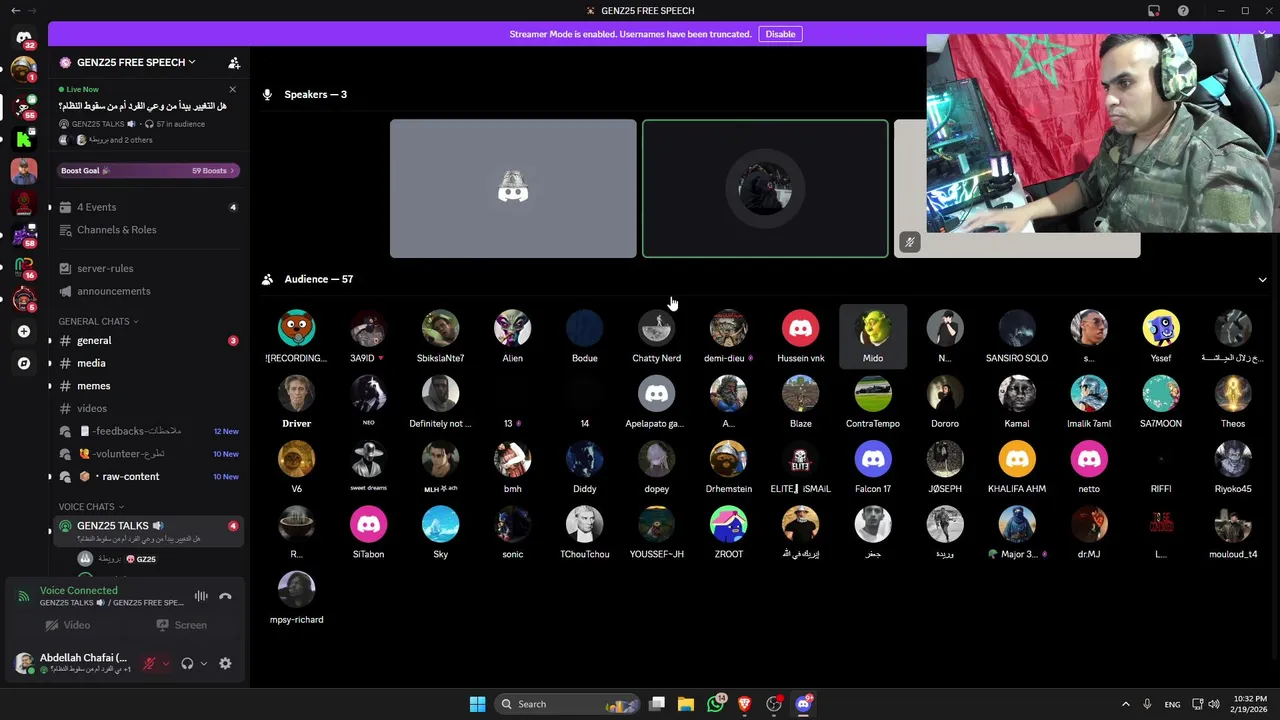This screenshot has width=1280, height=720.
Task: Open the GENZ25 TALKS stage channel
Action: click(148, 530)
